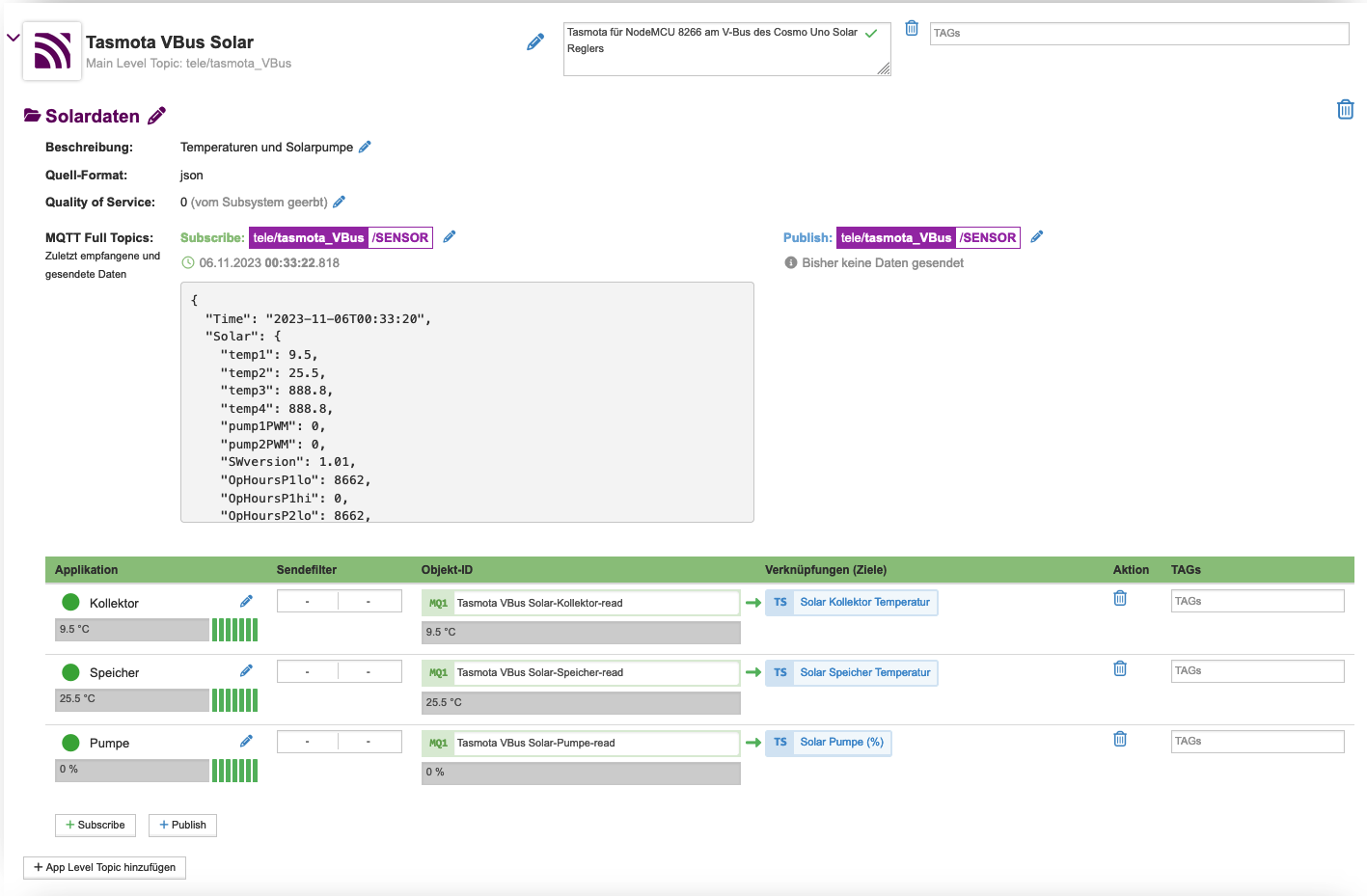This screenshot has width=1367, height=896.
Task: Edit Quality of Service pencil
Action: pyautogui.click(x=339, y=202)
